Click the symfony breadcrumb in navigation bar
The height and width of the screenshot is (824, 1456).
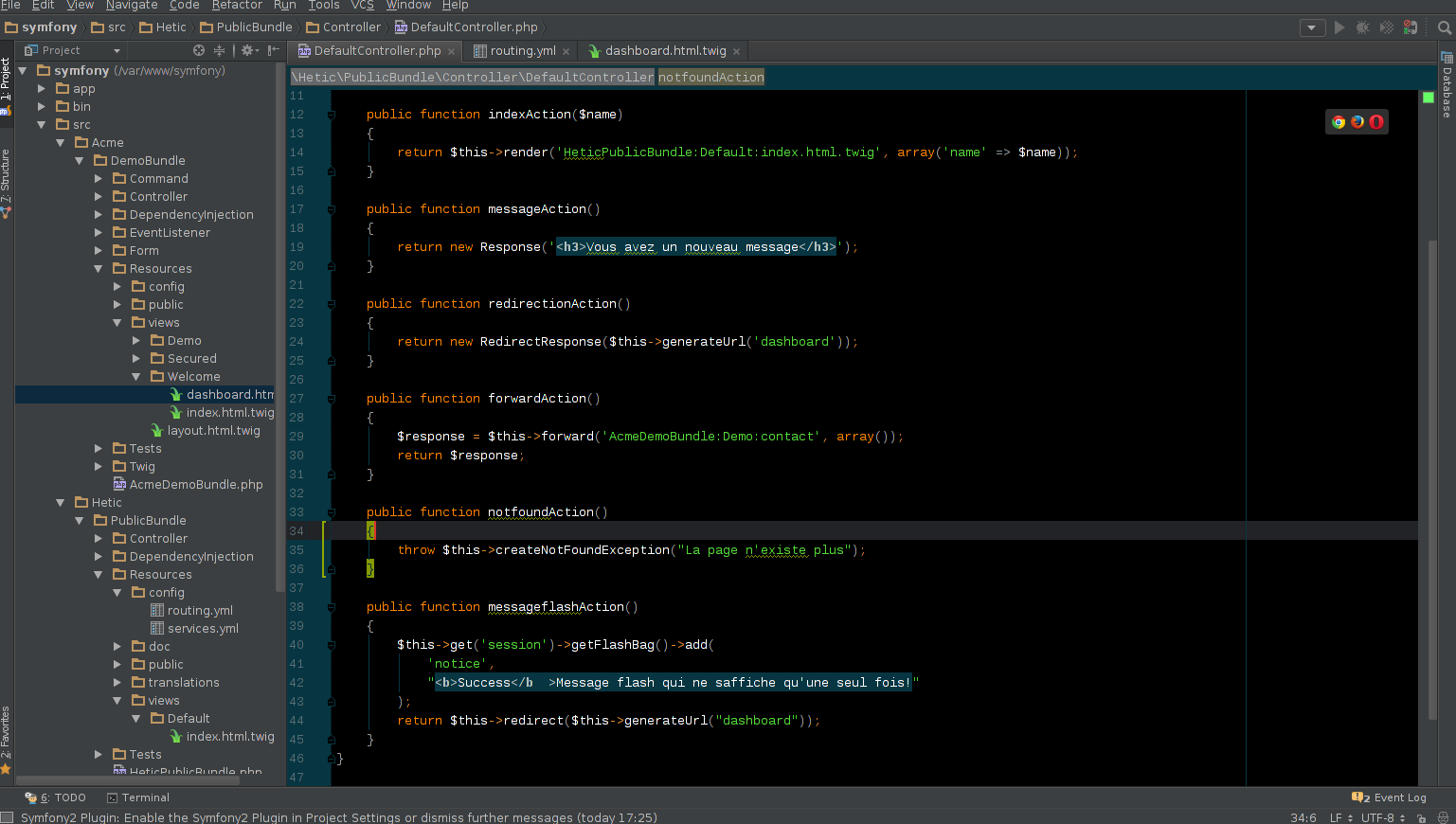pyautogui.click(x=41, y=27)
